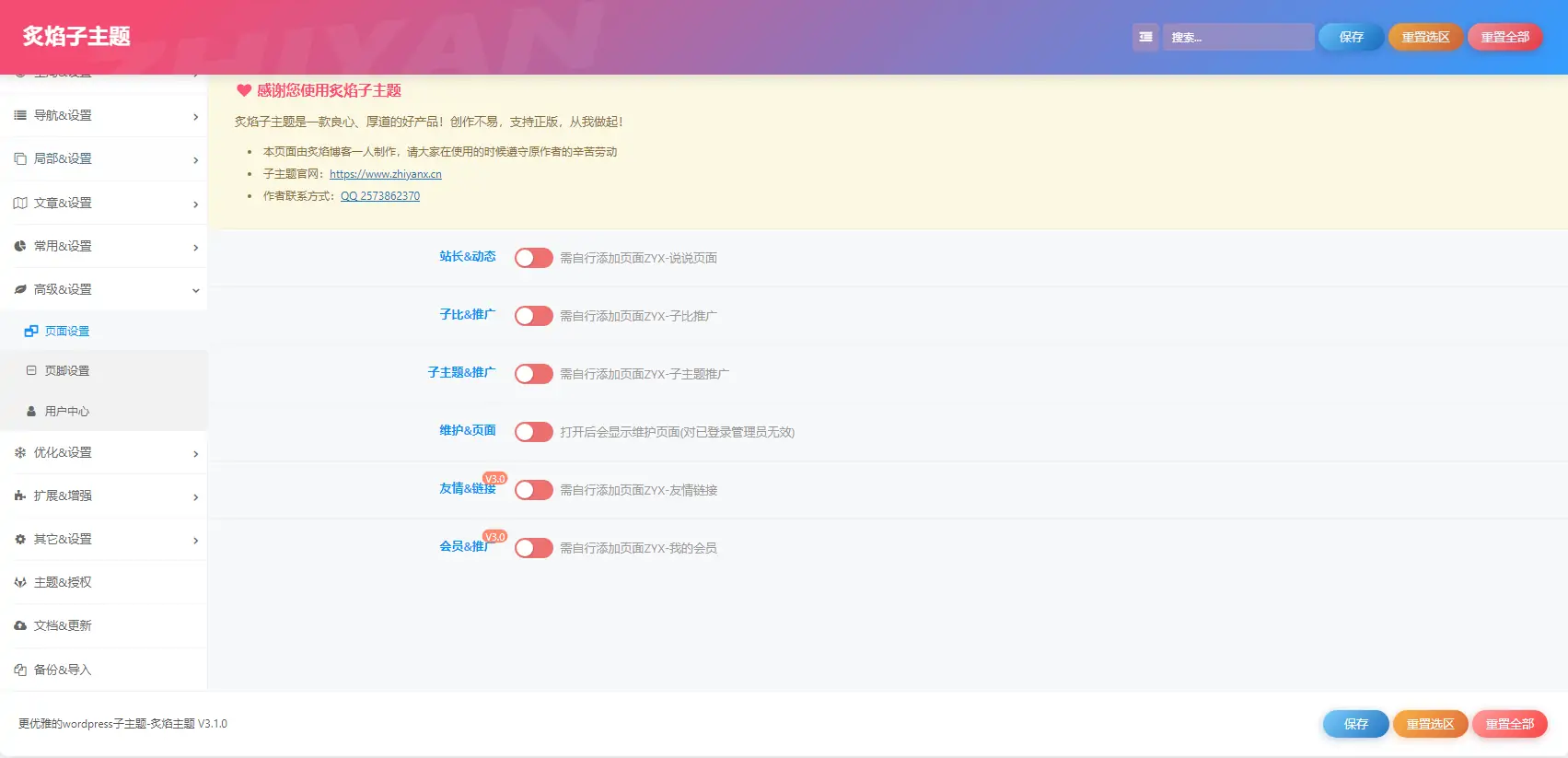The image size is (1568, 758).
Task: Click description 需自行添加页面ZYX-我的会员
Action: point(638,548)
